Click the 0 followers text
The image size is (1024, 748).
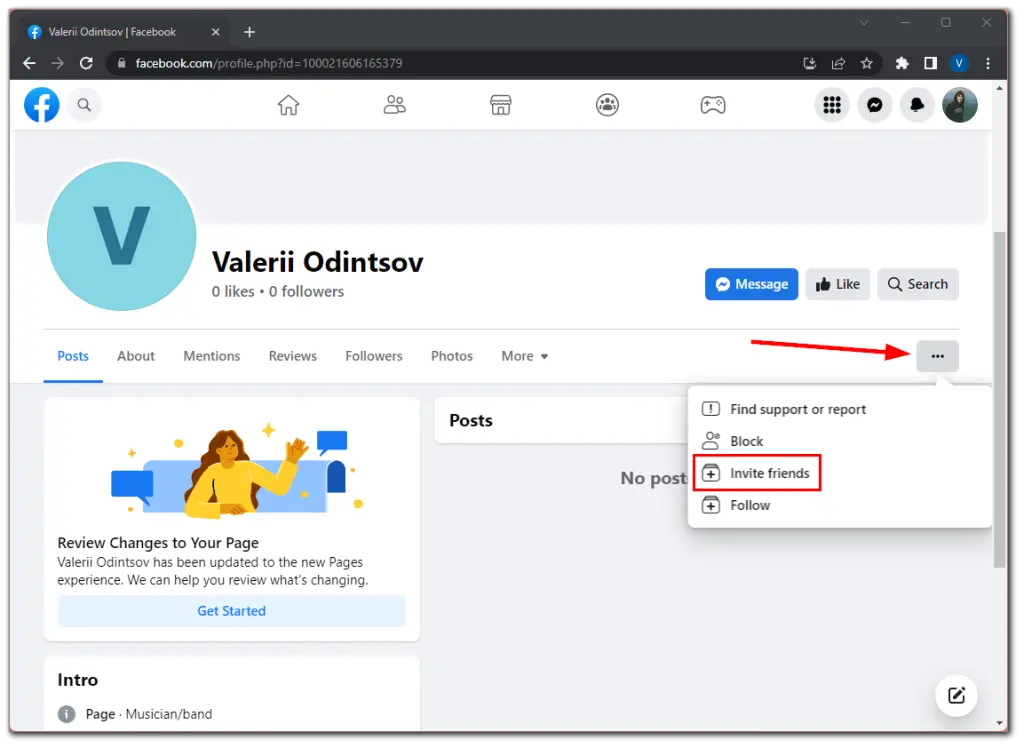(x=306, y=291)
